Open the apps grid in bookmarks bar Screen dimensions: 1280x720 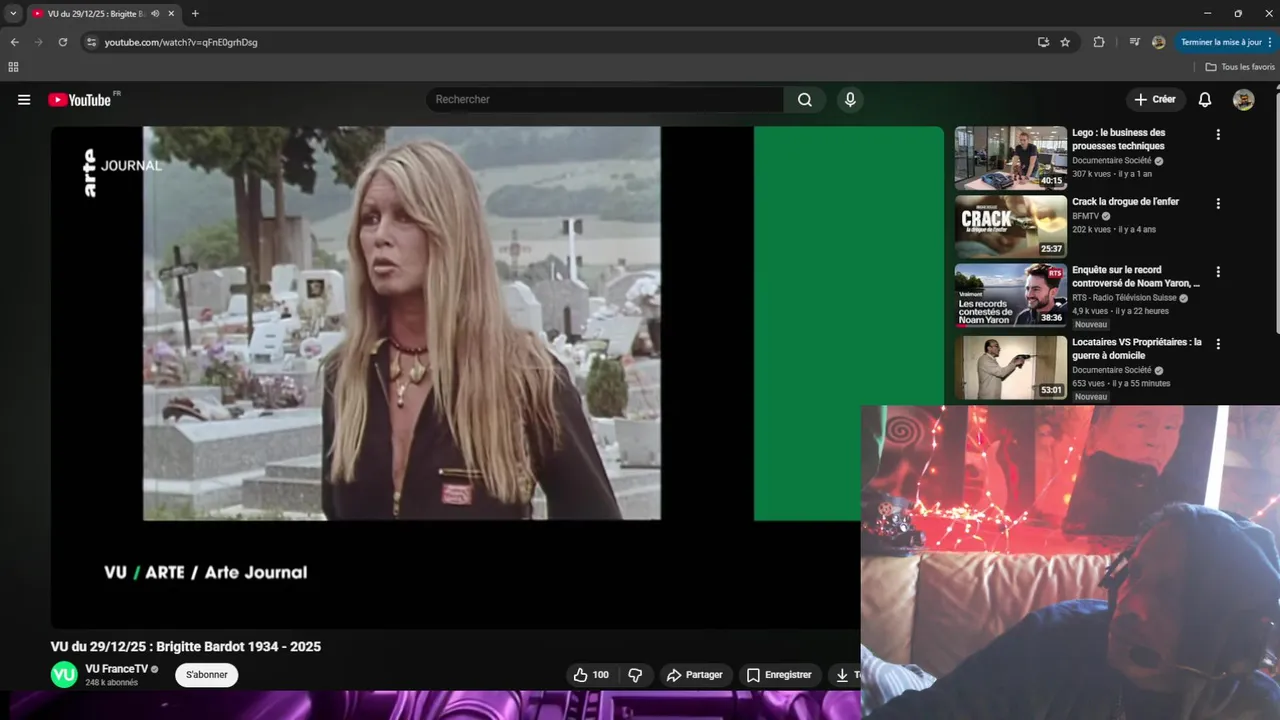click(13, 67)
